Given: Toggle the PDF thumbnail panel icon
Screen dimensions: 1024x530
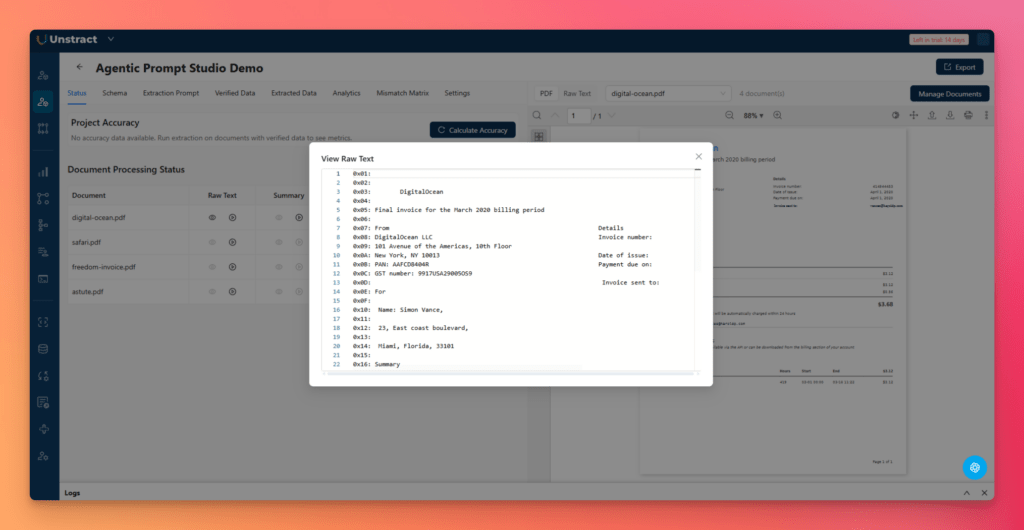Looking at the screenshot, I should coord(538,136).
